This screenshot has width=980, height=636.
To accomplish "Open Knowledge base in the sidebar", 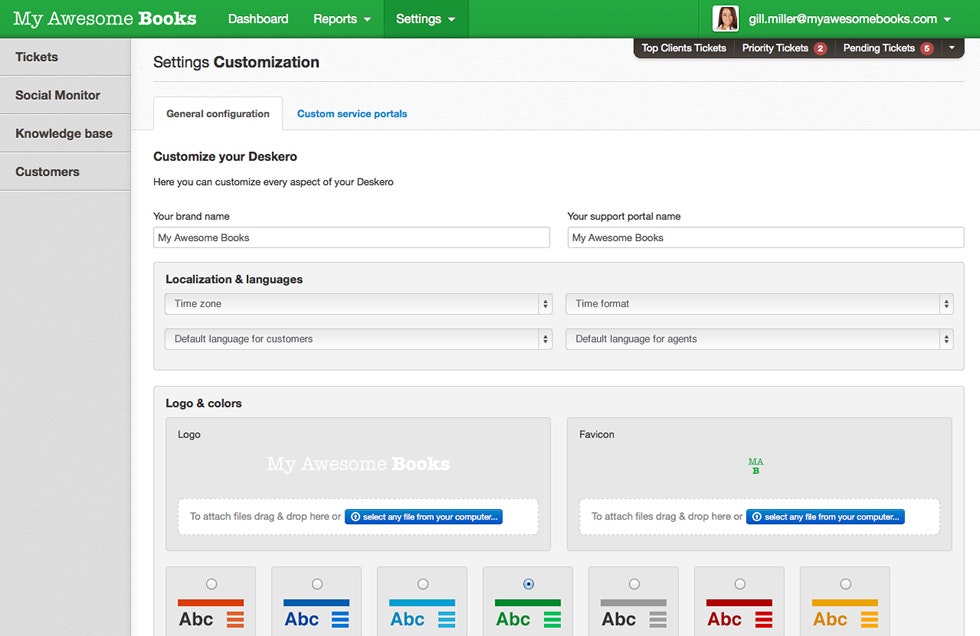I will (65, 133).
